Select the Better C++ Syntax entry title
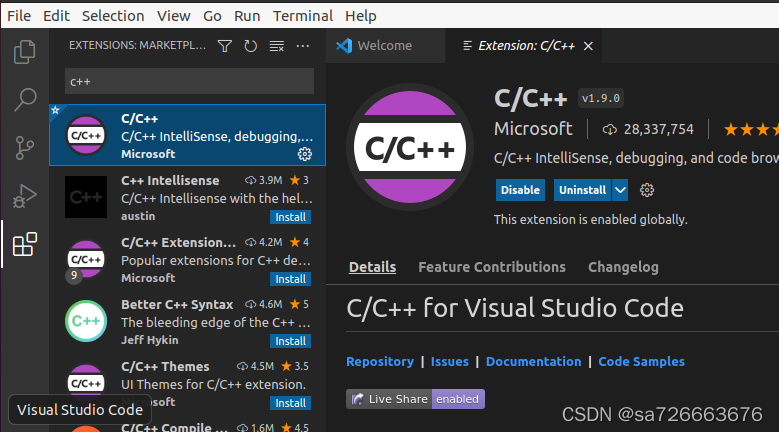779x432 pixels. [x=177, y=304]
